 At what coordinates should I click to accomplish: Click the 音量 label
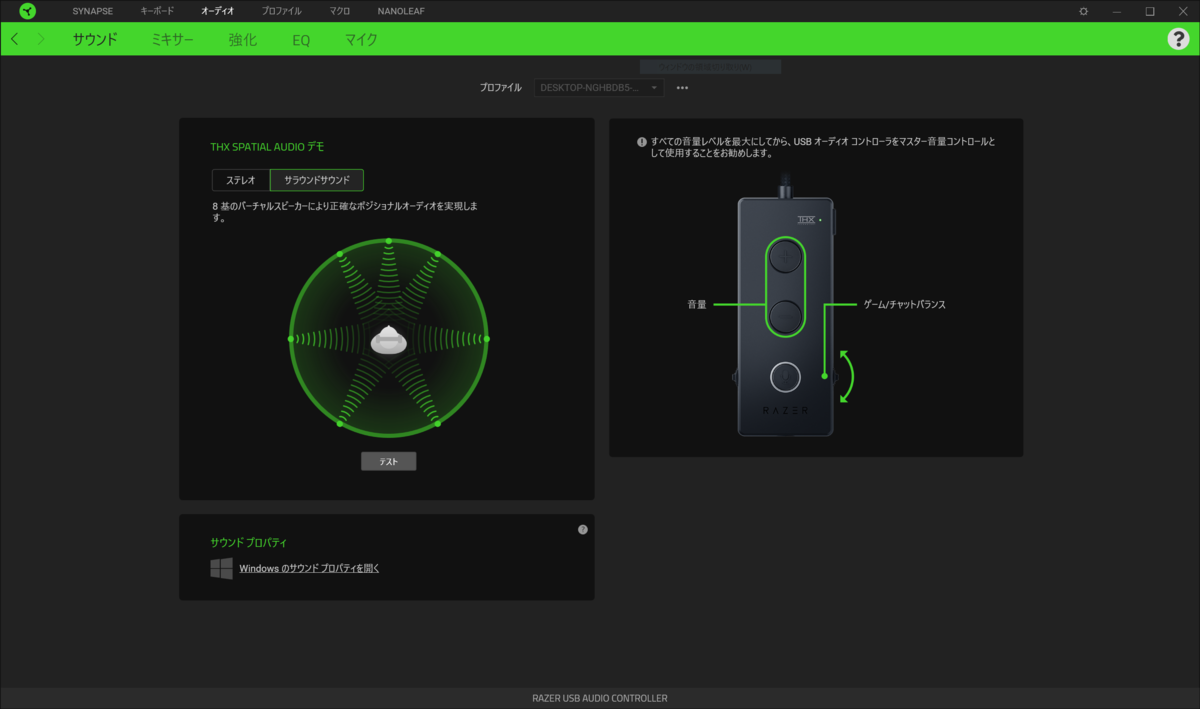coord(697,304)
